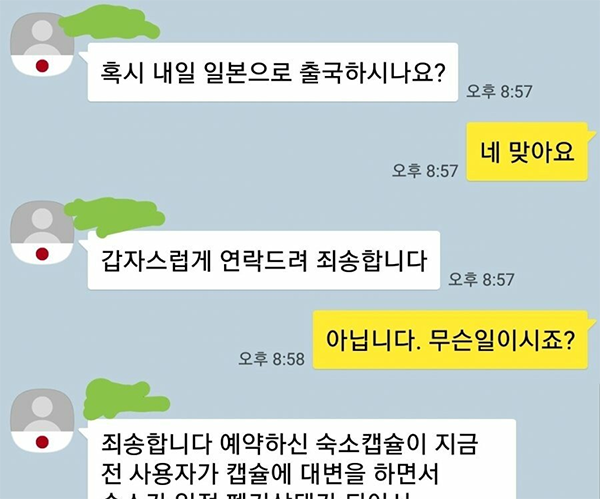The height and width of the screenshot is (499, 600).
Task: Tap the red dot flag on the middle avatar
Action: pyautogui.click(x=42, y=254)
